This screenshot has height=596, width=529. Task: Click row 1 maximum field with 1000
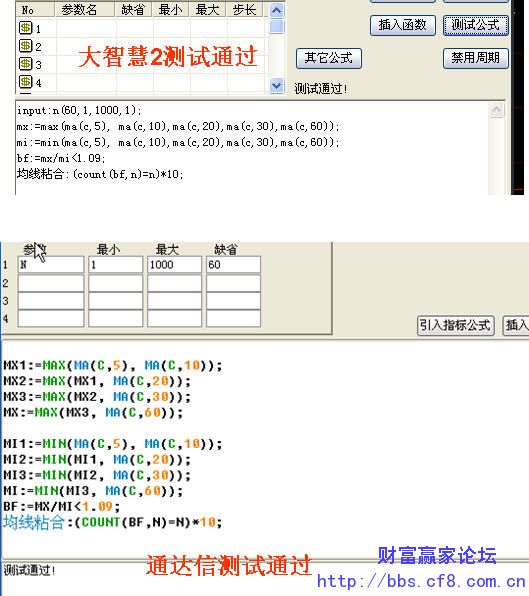click(174, 265)
